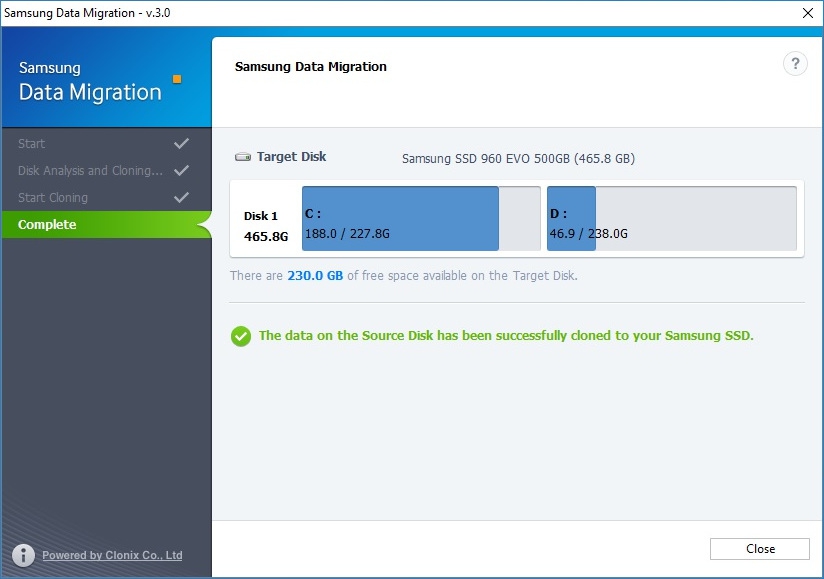The image size is (824, 579).
Task: Click the Disk 1 465.8G label
Action: 266,226
